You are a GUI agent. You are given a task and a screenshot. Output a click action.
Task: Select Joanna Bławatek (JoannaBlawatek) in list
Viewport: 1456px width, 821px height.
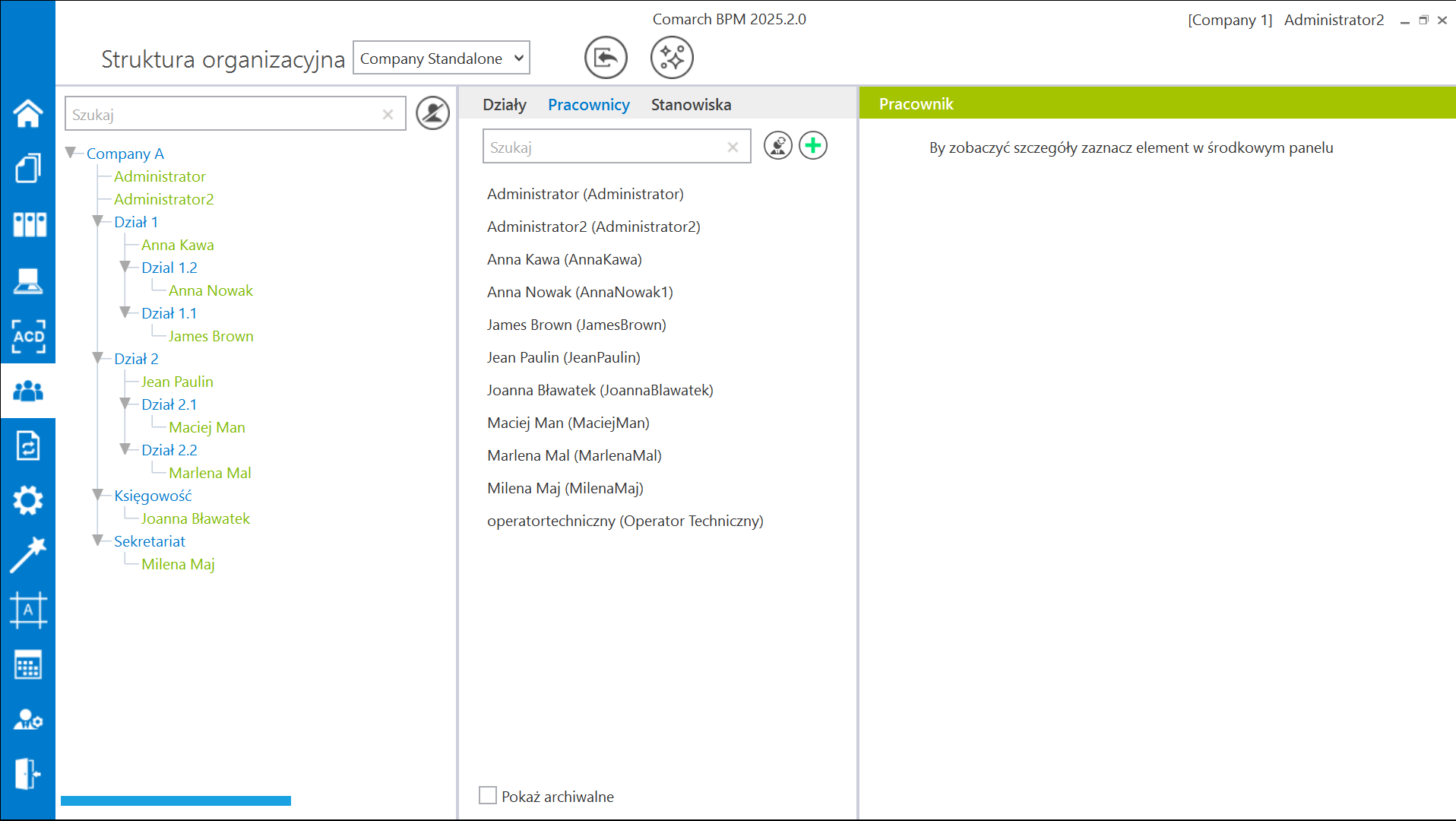point(600,390)
